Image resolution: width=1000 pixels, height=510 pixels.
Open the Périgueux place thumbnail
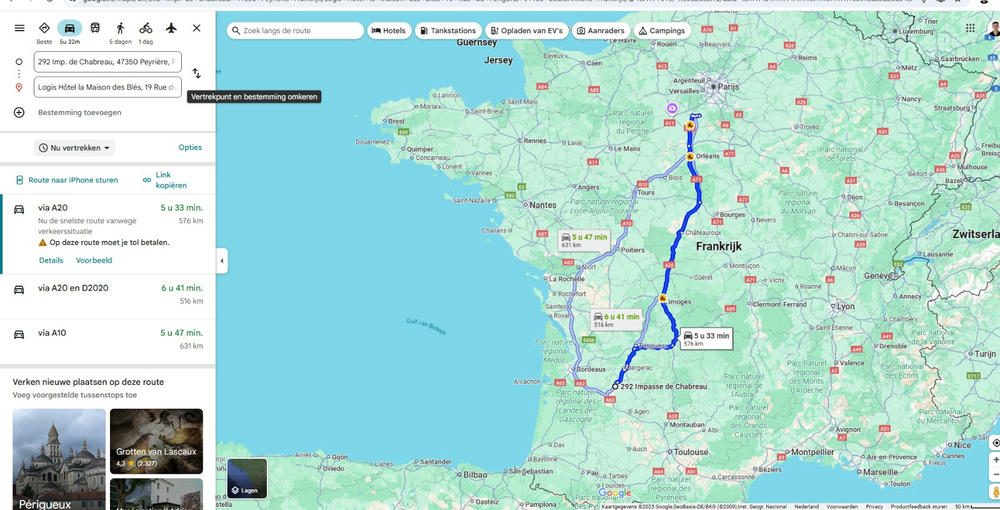click(59, 458)
